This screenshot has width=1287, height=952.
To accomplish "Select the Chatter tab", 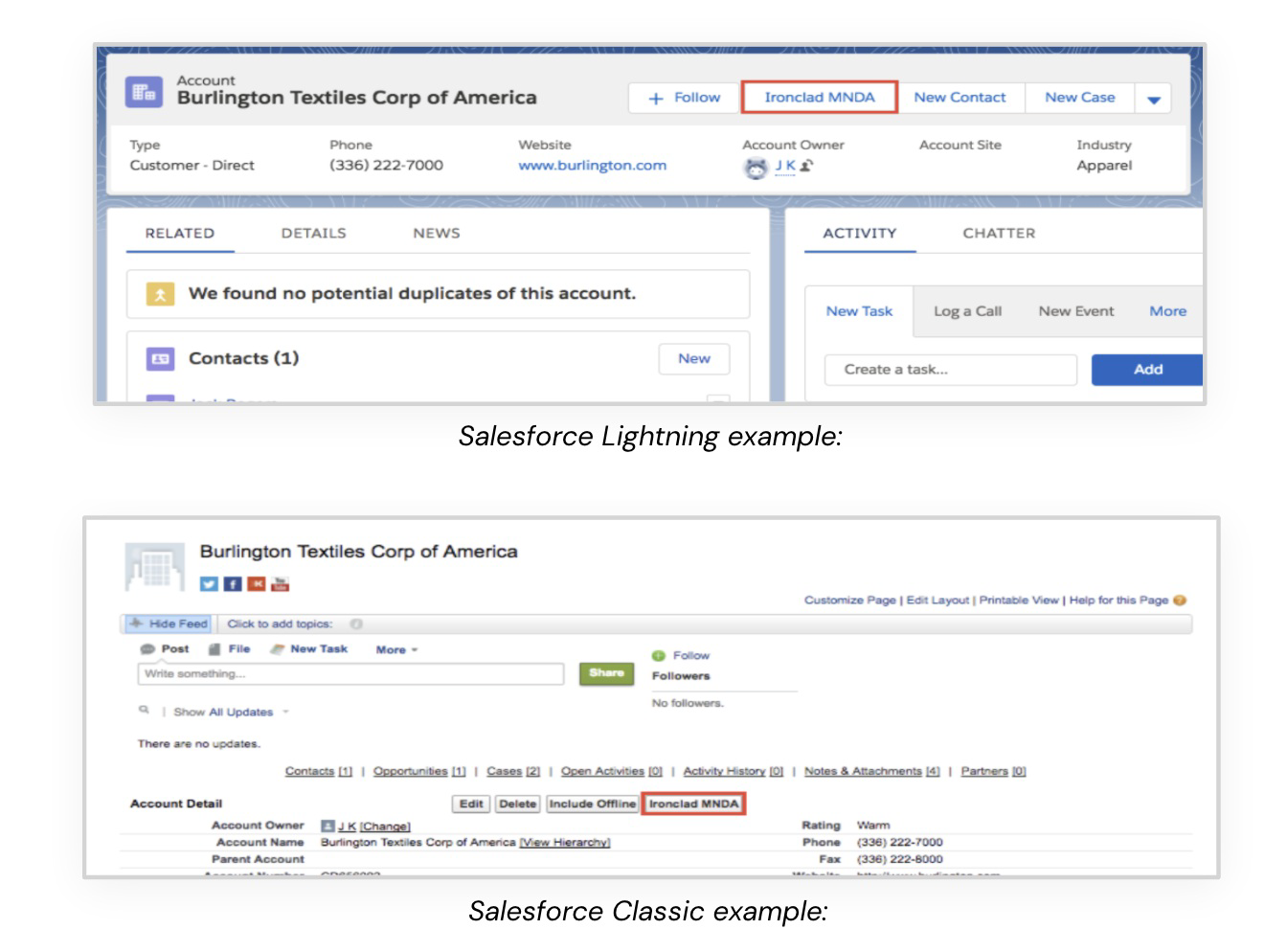I will 999,233.
